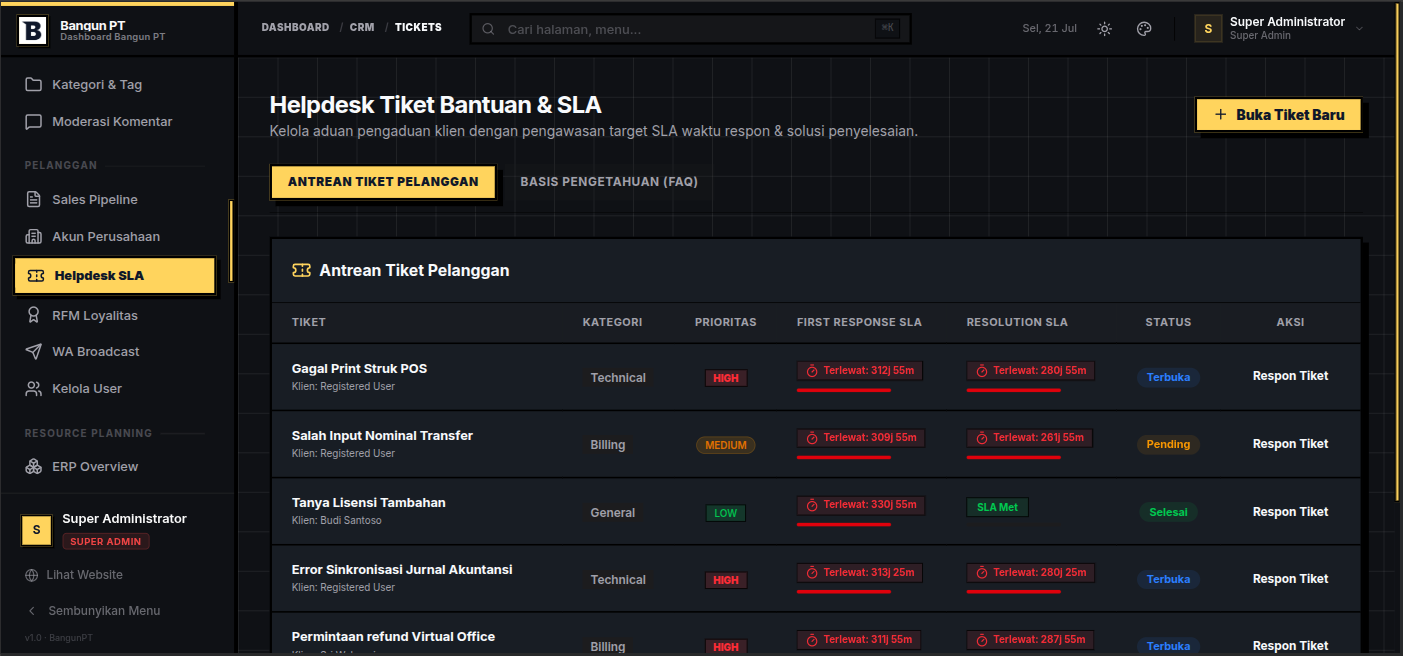Toggle the light/dark theme sun icon
Image resolution: width=1403 pixels, height=656 pixels.
[1104, 29]
